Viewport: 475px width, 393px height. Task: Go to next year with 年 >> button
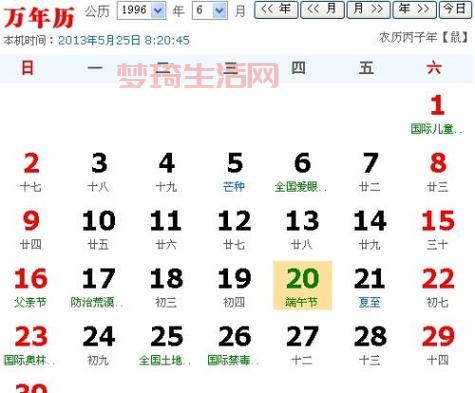pyautogui.click(x=414, y=10)
